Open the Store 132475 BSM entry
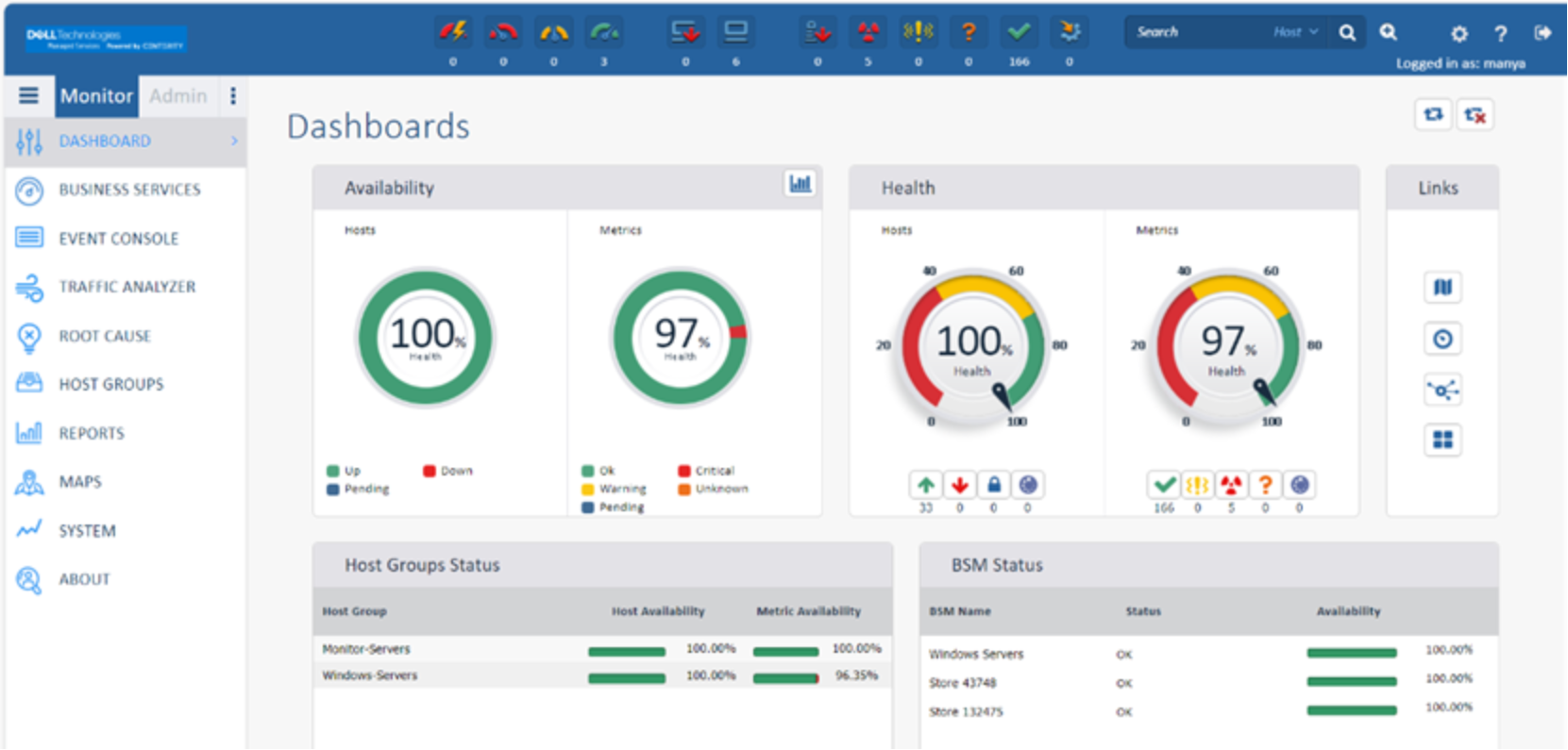This screenshot has height=750, width=1568. [x=966, y=712]
